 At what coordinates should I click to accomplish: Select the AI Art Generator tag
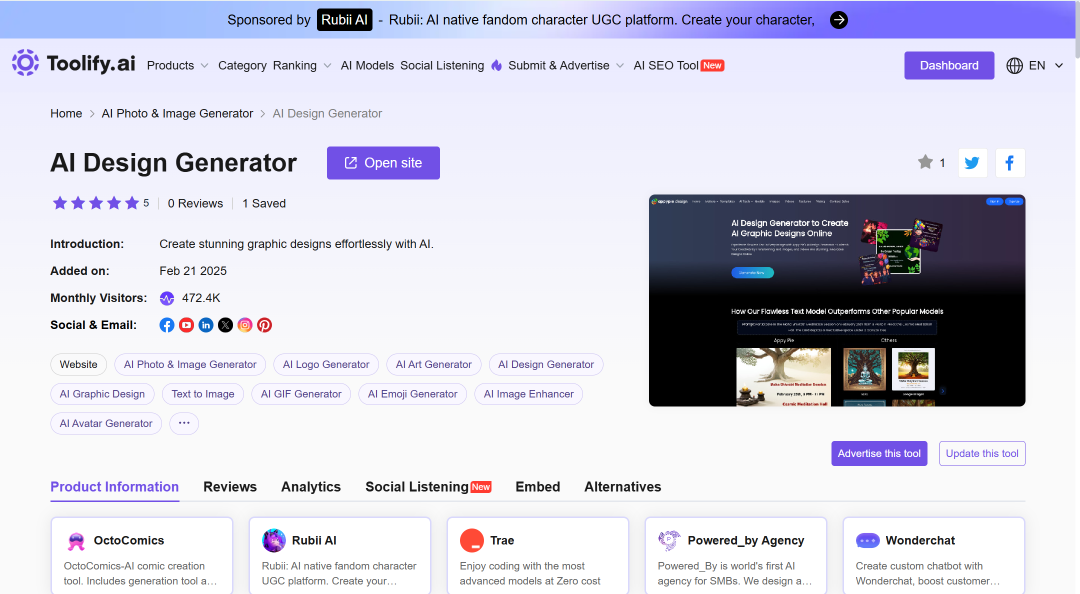tap(434, 365)
